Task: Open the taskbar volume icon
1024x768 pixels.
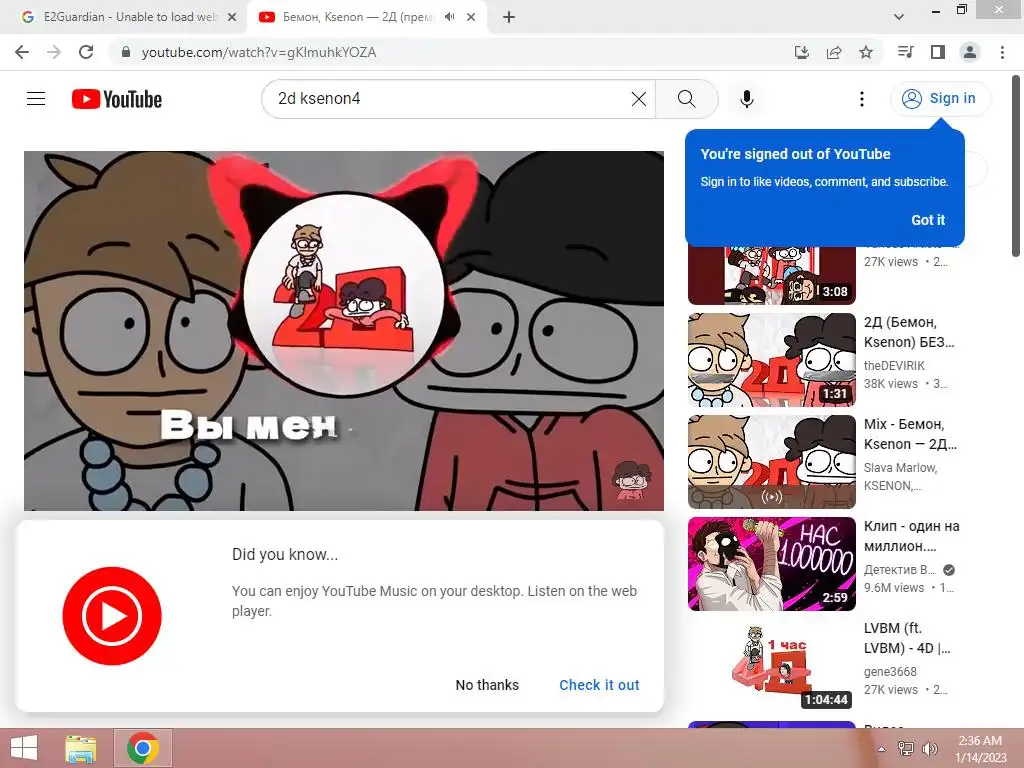Action: (x=929, y=748)
